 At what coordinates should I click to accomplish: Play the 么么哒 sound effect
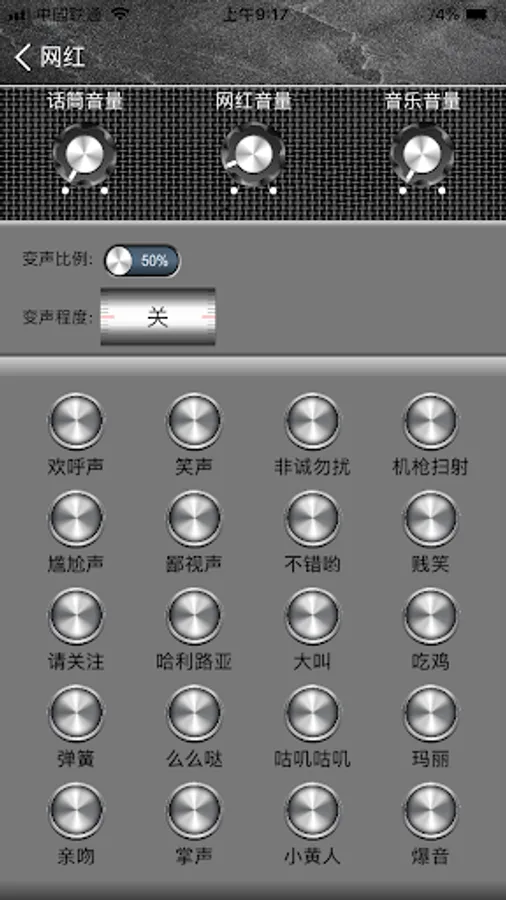[194, 713]
